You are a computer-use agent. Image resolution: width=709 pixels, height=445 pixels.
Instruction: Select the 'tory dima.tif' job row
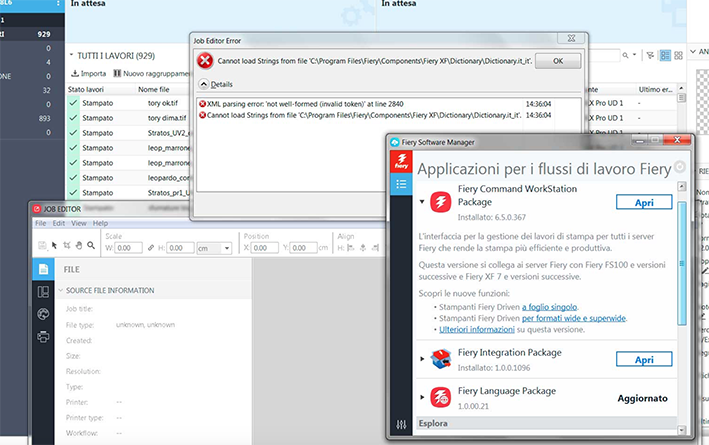(129, 118)
